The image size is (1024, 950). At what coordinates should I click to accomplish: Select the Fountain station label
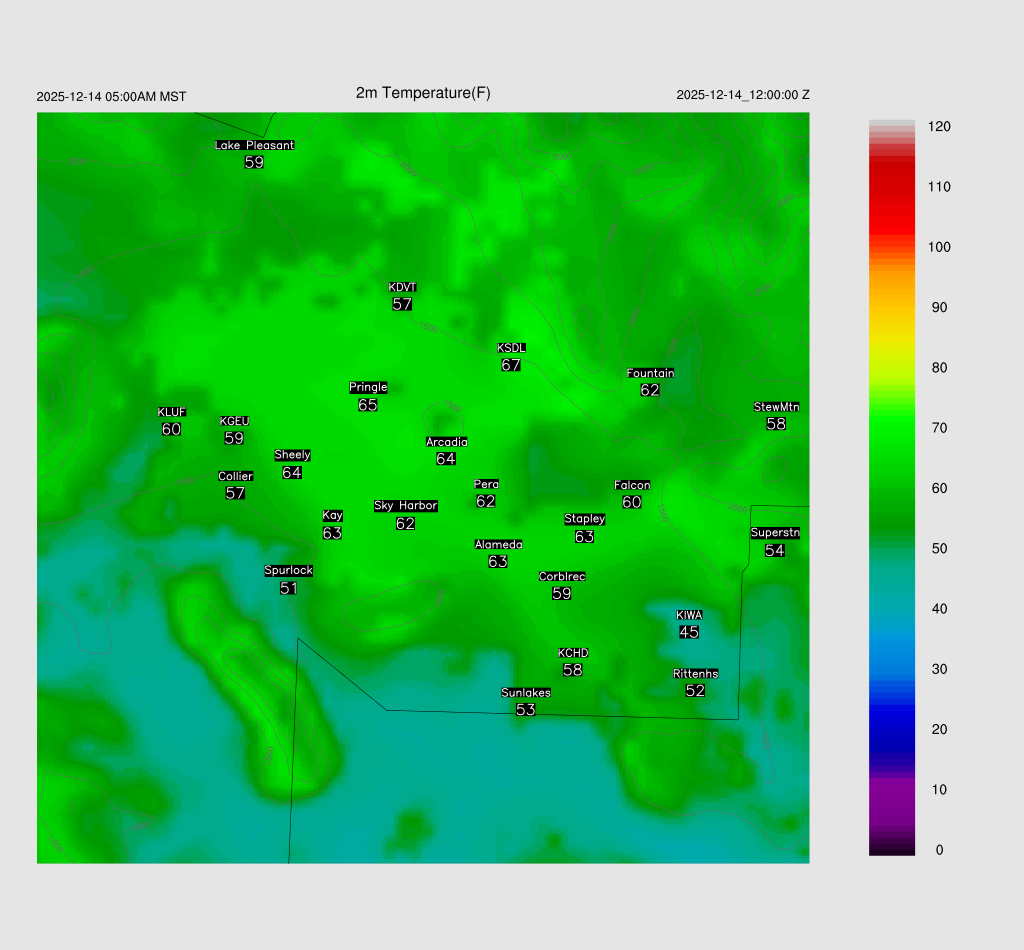[x=650, y=373]
